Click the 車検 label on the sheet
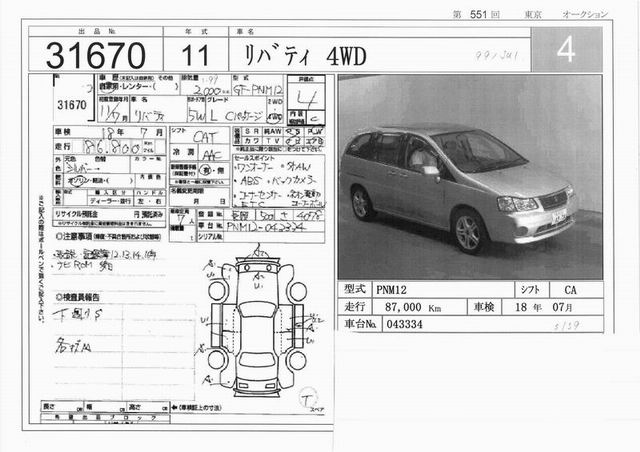Image resolution: width=640 pixels, height=452 pixels. [63, 132]
